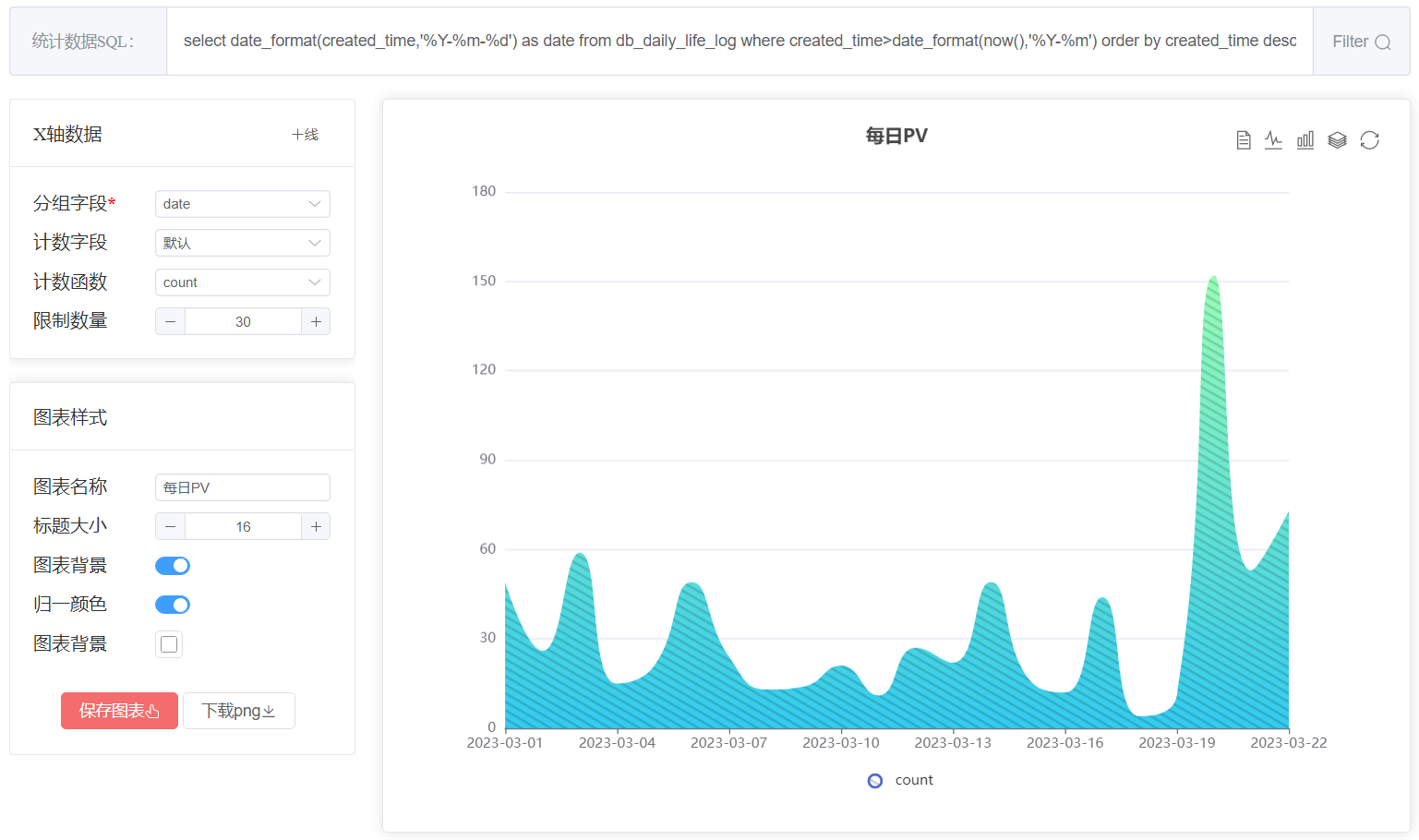Expand the 计数字段 默认 dropdown
The height and width of the screenshot is (840, 1419).
[243, 243]
